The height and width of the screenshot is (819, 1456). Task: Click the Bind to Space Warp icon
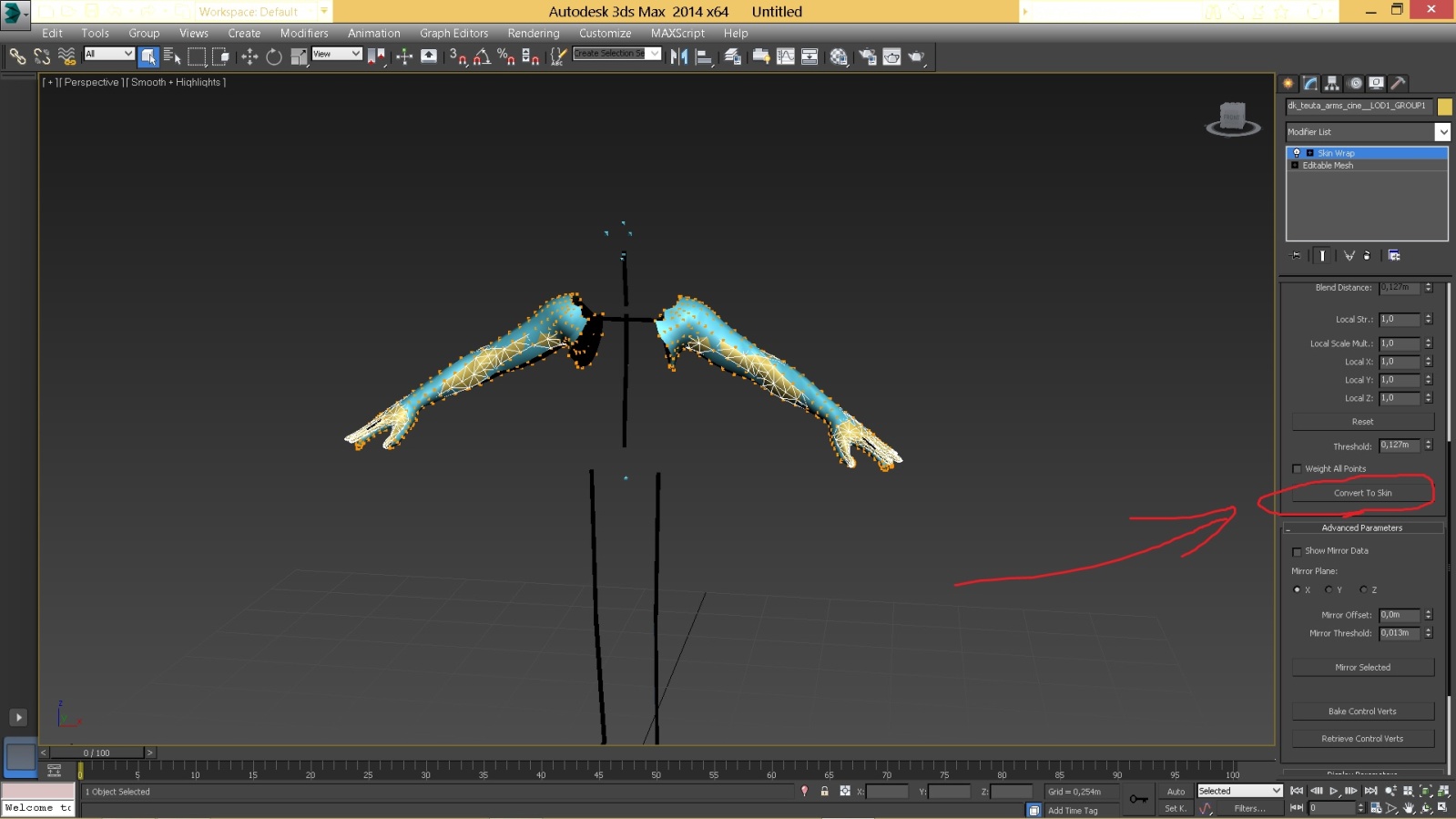pos(66,56)
